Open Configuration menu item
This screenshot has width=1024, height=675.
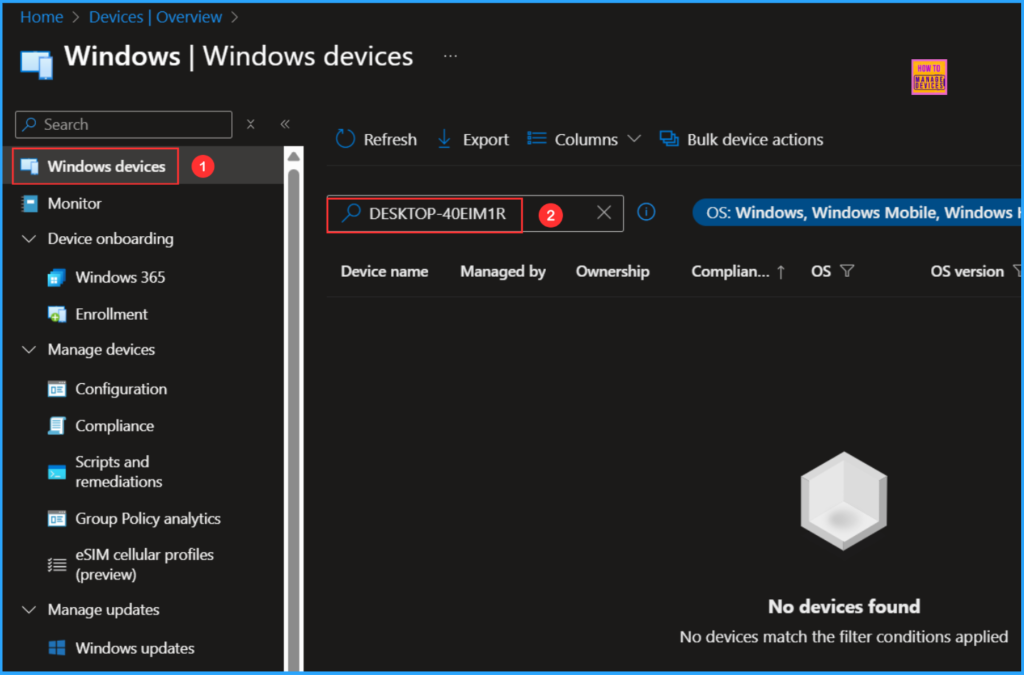[121, 389]
